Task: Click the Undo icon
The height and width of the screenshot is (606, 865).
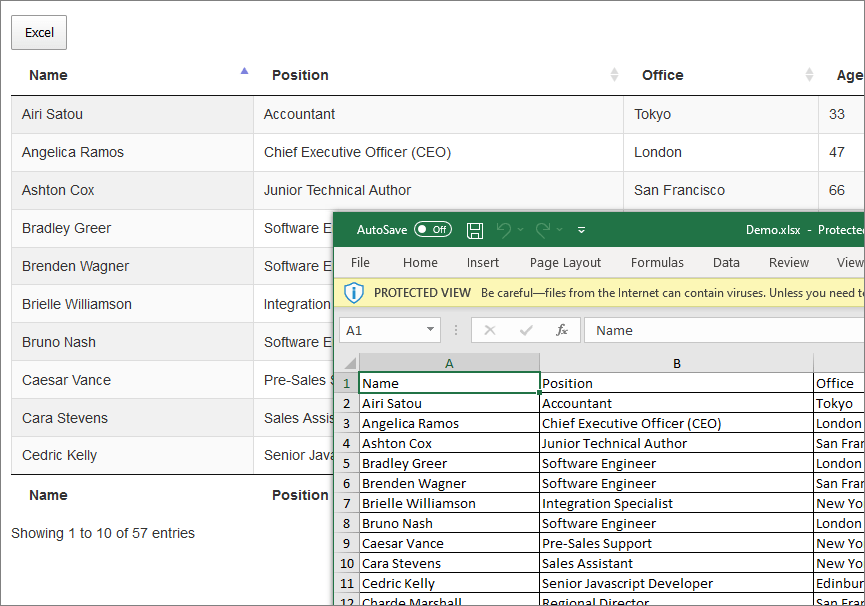Action: [x=506, y=230]
